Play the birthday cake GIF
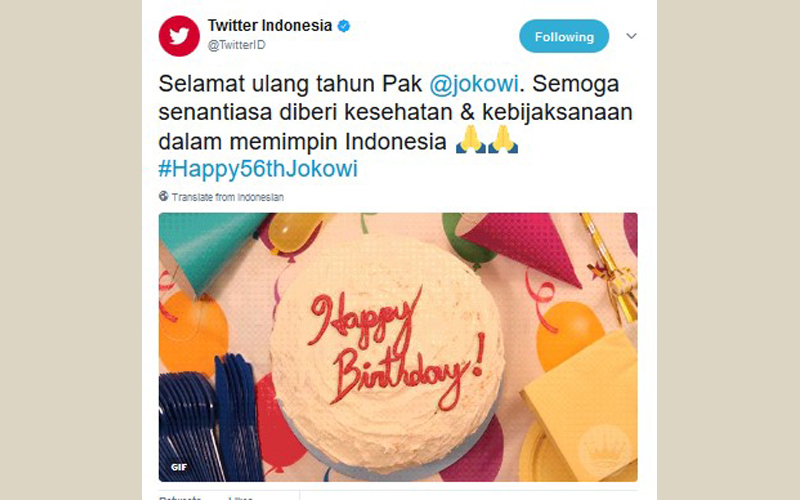This screenshot has height=500, width=800. click(x=398, y=347)
